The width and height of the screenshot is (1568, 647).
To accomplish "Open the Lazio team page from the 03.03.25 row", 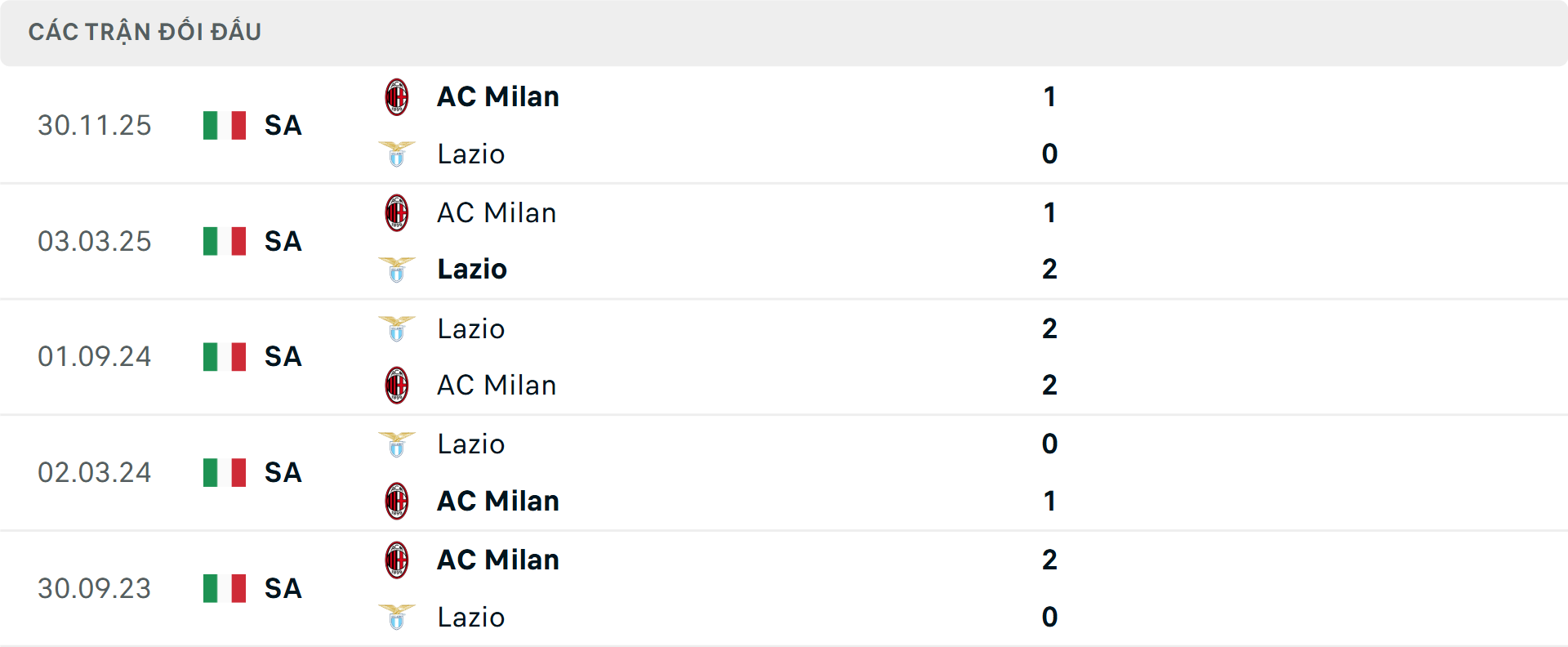I will tap(470, 269).
